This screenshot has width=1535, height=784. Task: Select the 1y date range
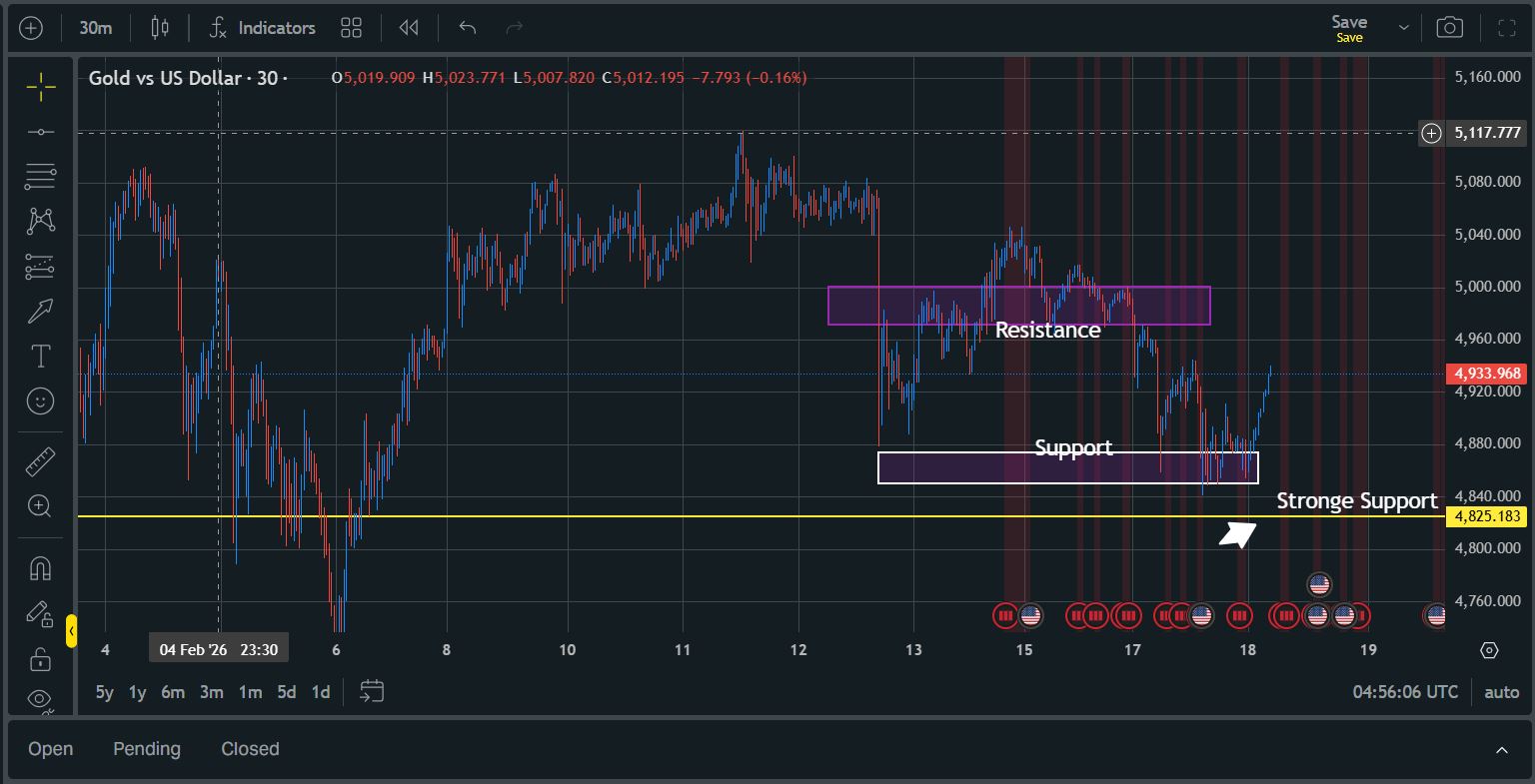138,692
